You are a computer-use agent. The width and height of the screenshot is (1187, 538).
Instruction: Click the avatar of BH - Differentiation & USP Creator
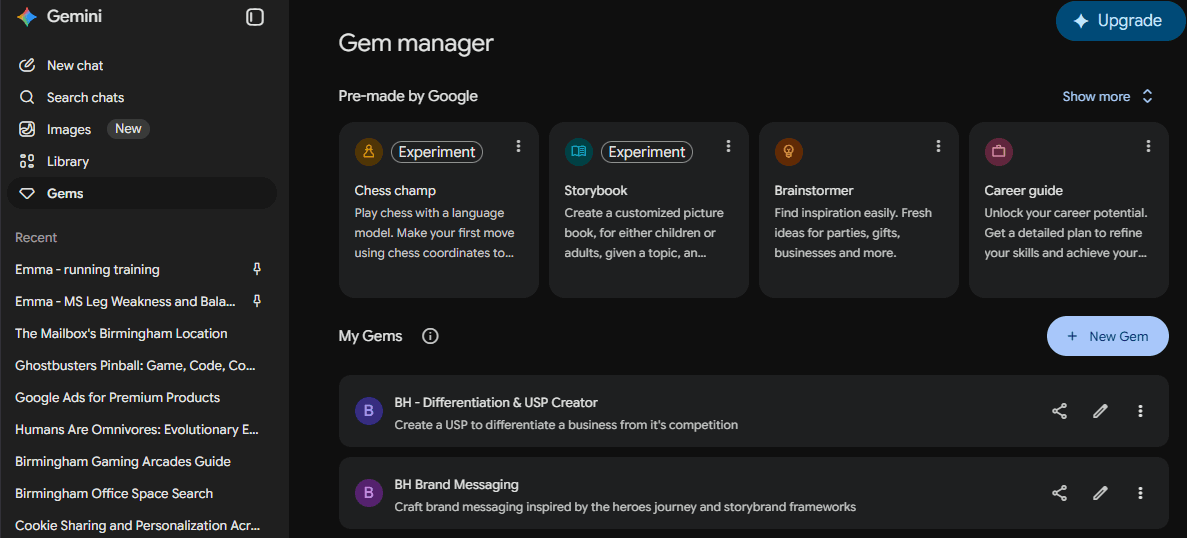369,411
